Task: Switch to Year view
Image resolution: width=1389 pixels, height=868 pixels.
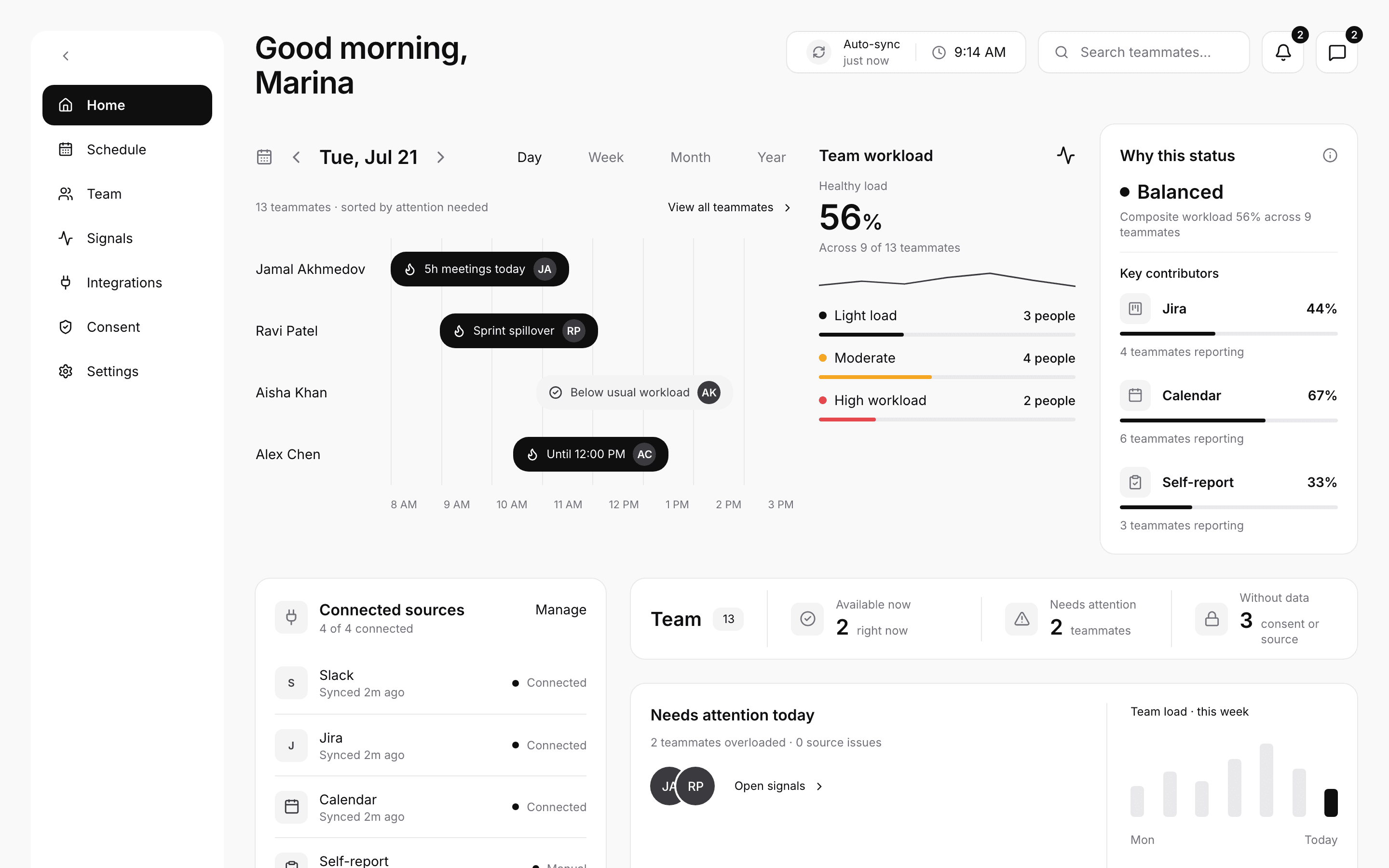Action: pyautogui.click(x=771, y=157)
